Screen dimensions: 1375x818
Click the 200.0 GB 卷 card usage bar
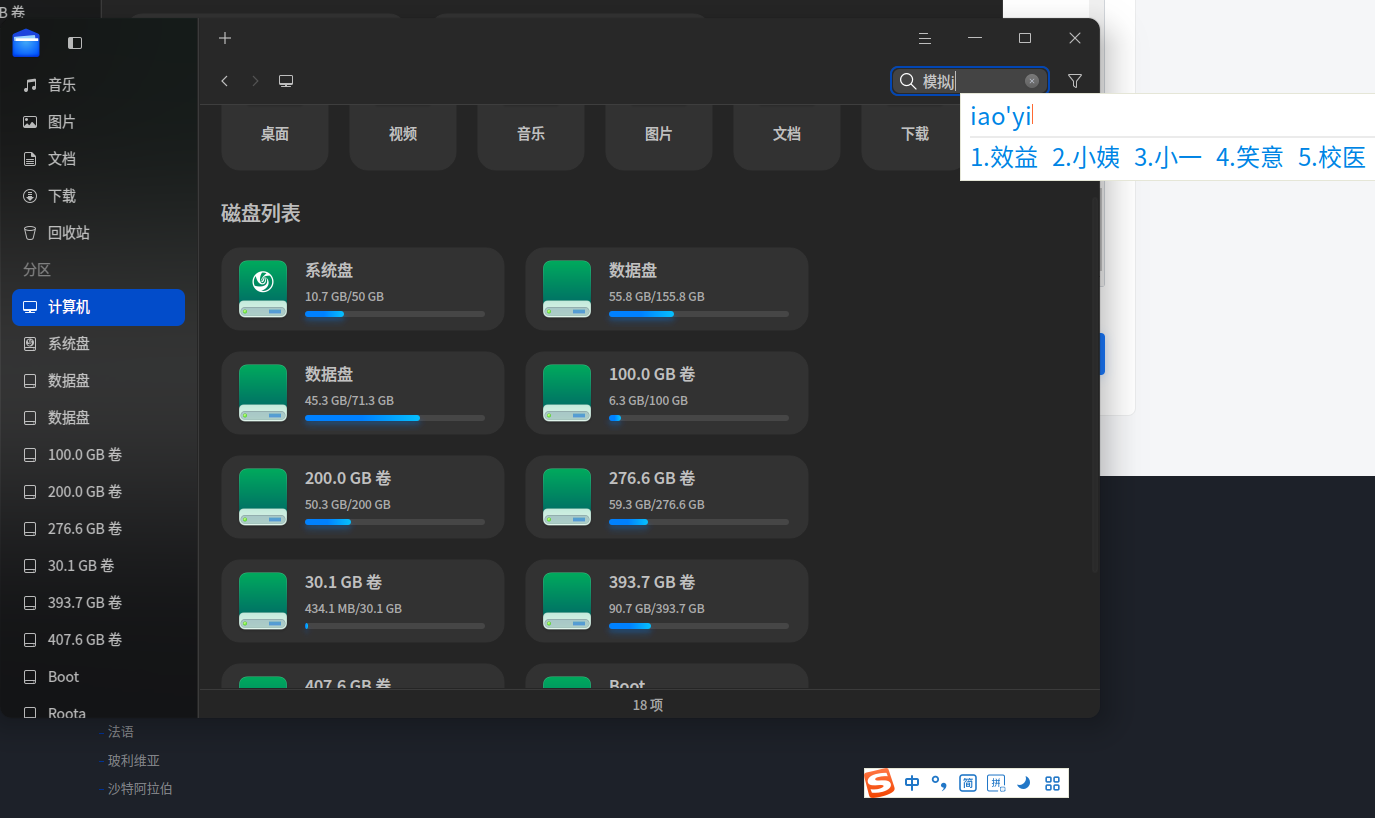(x=395, y=522)
